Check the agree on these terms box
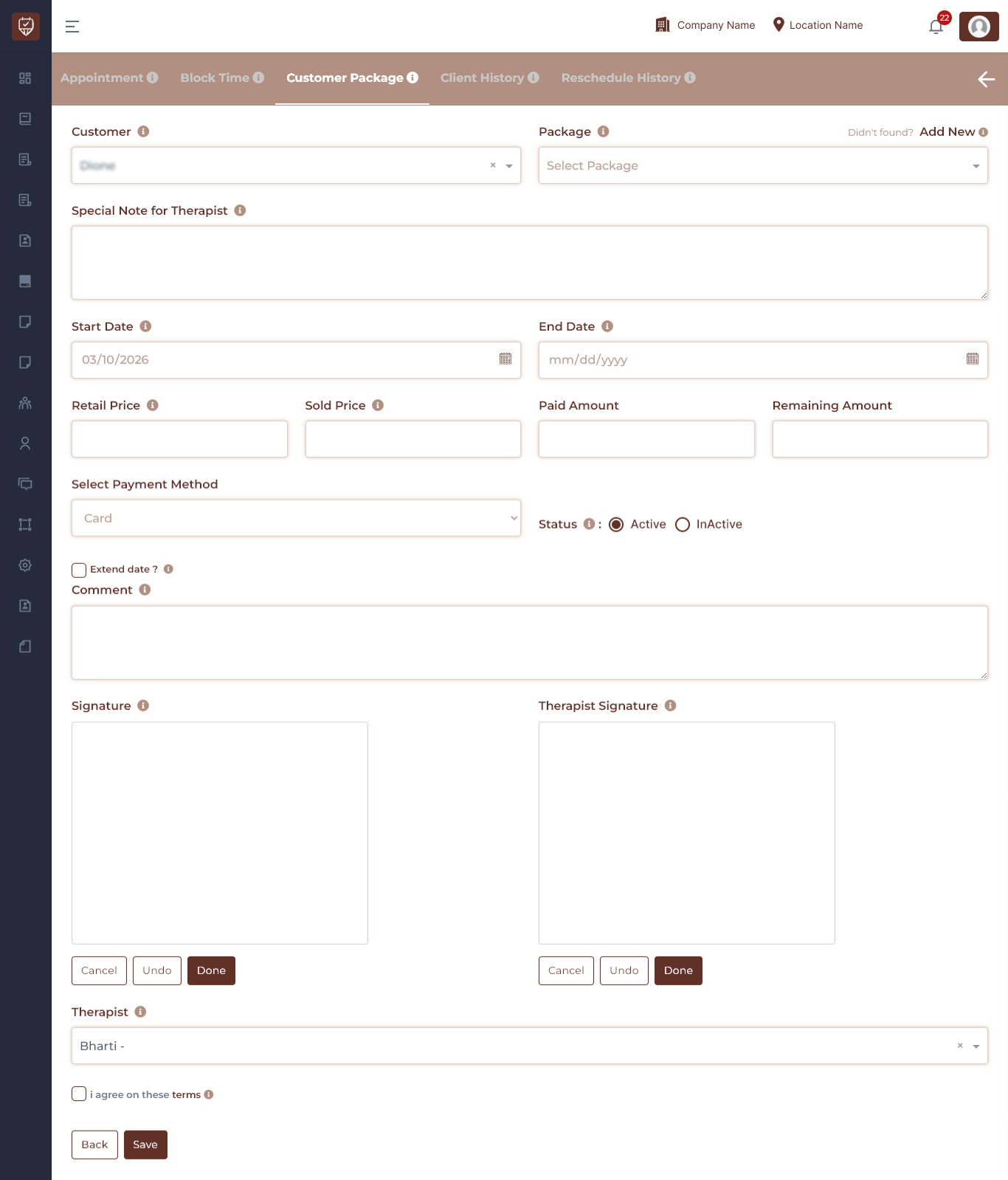Image resolution: width=1008 pixels, height=1180 pixels. 79,1094
